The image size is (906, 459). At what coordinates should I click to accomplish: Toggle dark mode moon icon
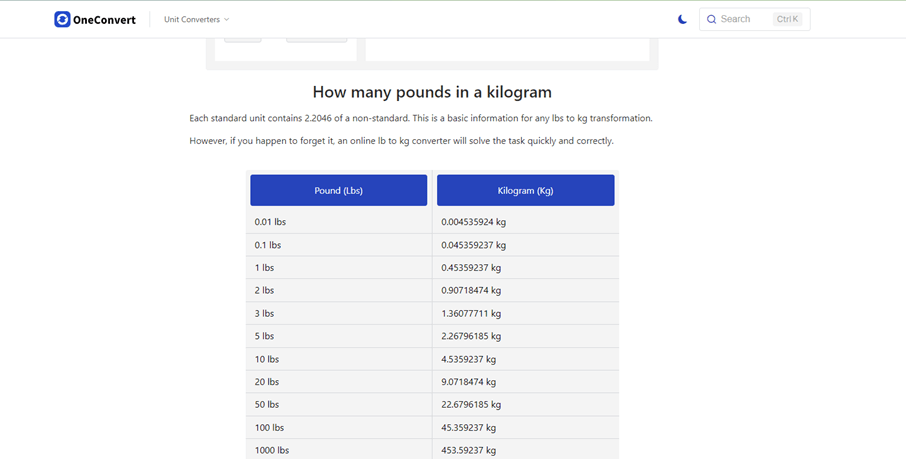[x=682, y=19]
